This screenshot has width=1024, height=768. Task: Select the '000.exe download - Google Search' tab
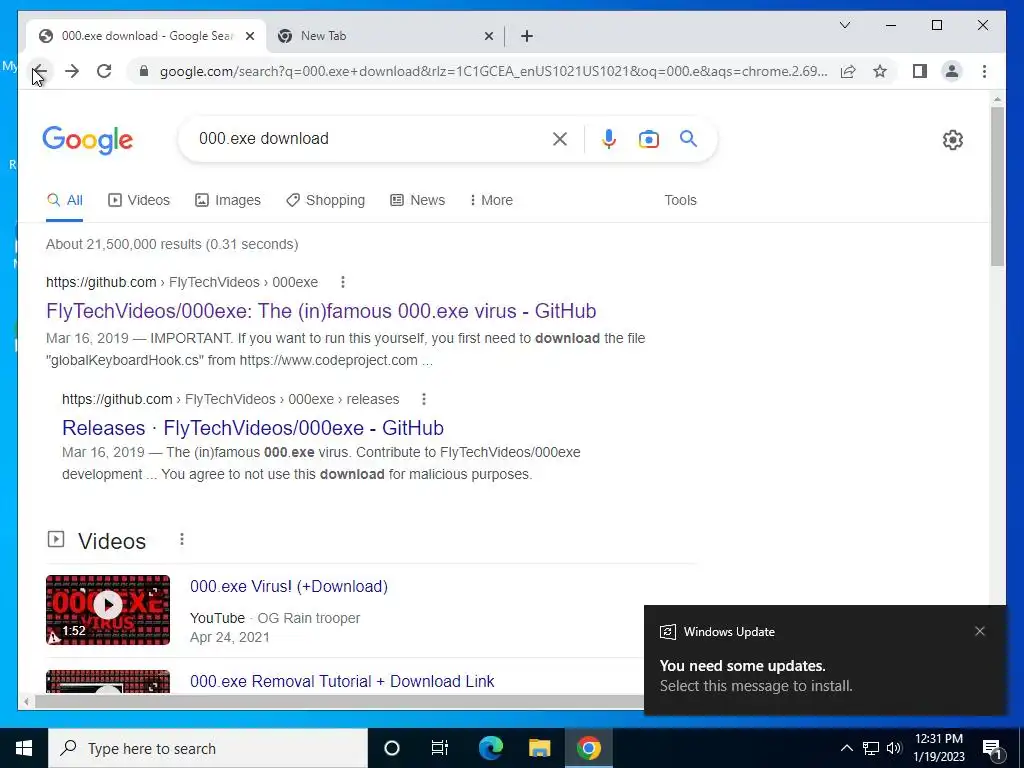point(146,36)
